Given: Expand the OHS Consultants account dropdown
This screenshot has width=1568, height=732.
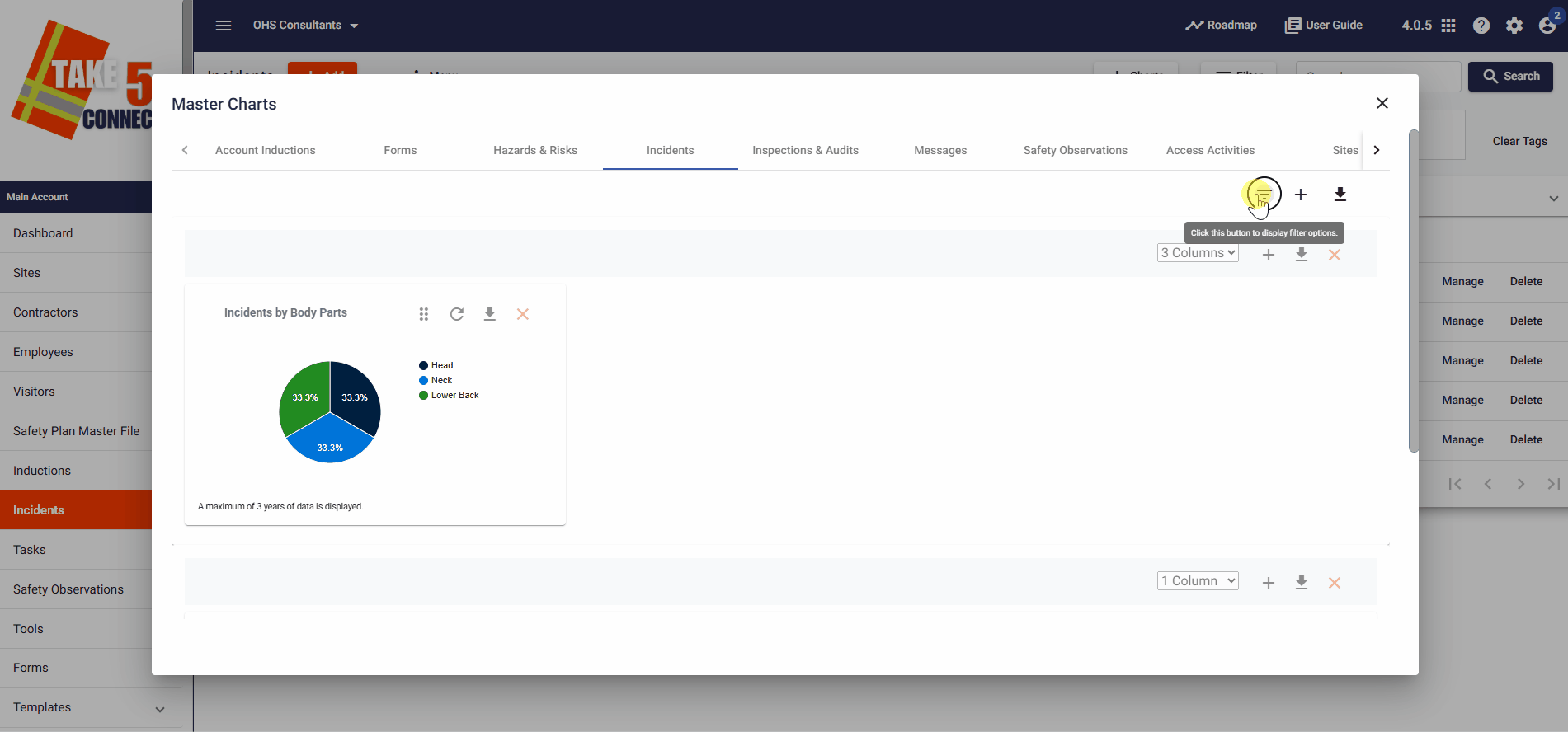Looking at the screenshot, I should [306, 26].
